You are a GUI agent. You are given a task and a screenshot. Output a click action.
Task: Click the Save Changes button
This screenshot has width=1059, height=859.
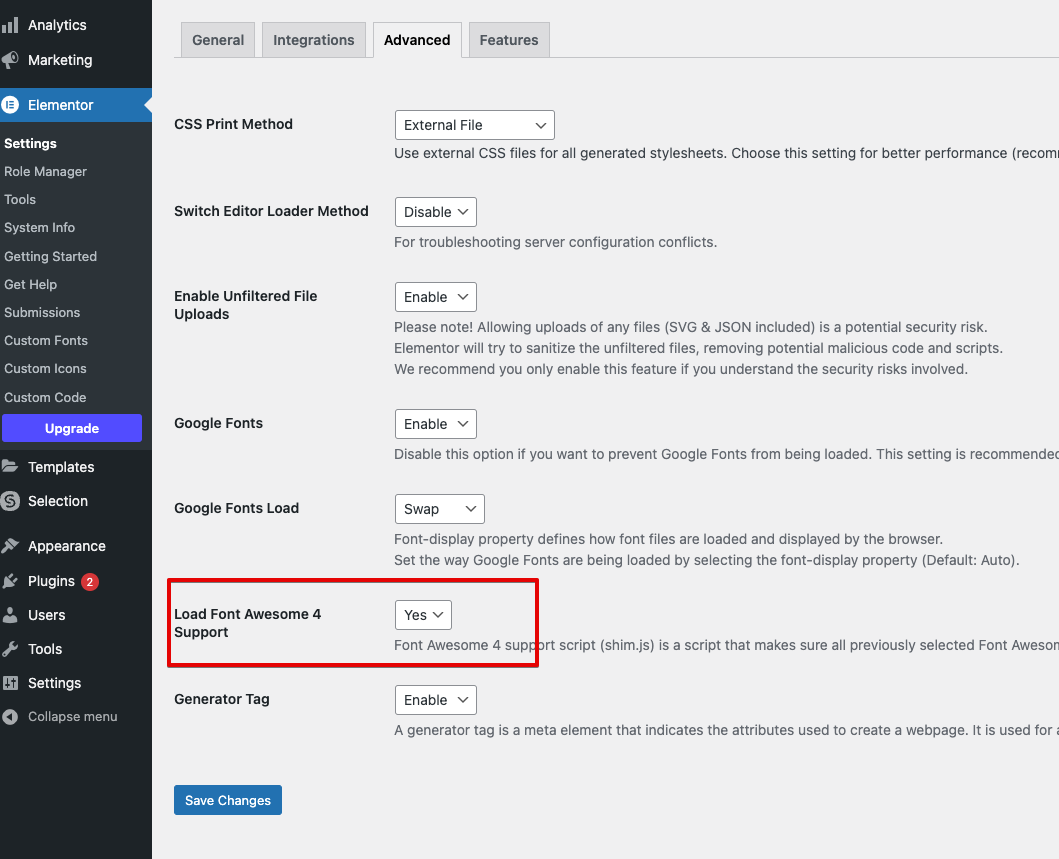(227, 800)
